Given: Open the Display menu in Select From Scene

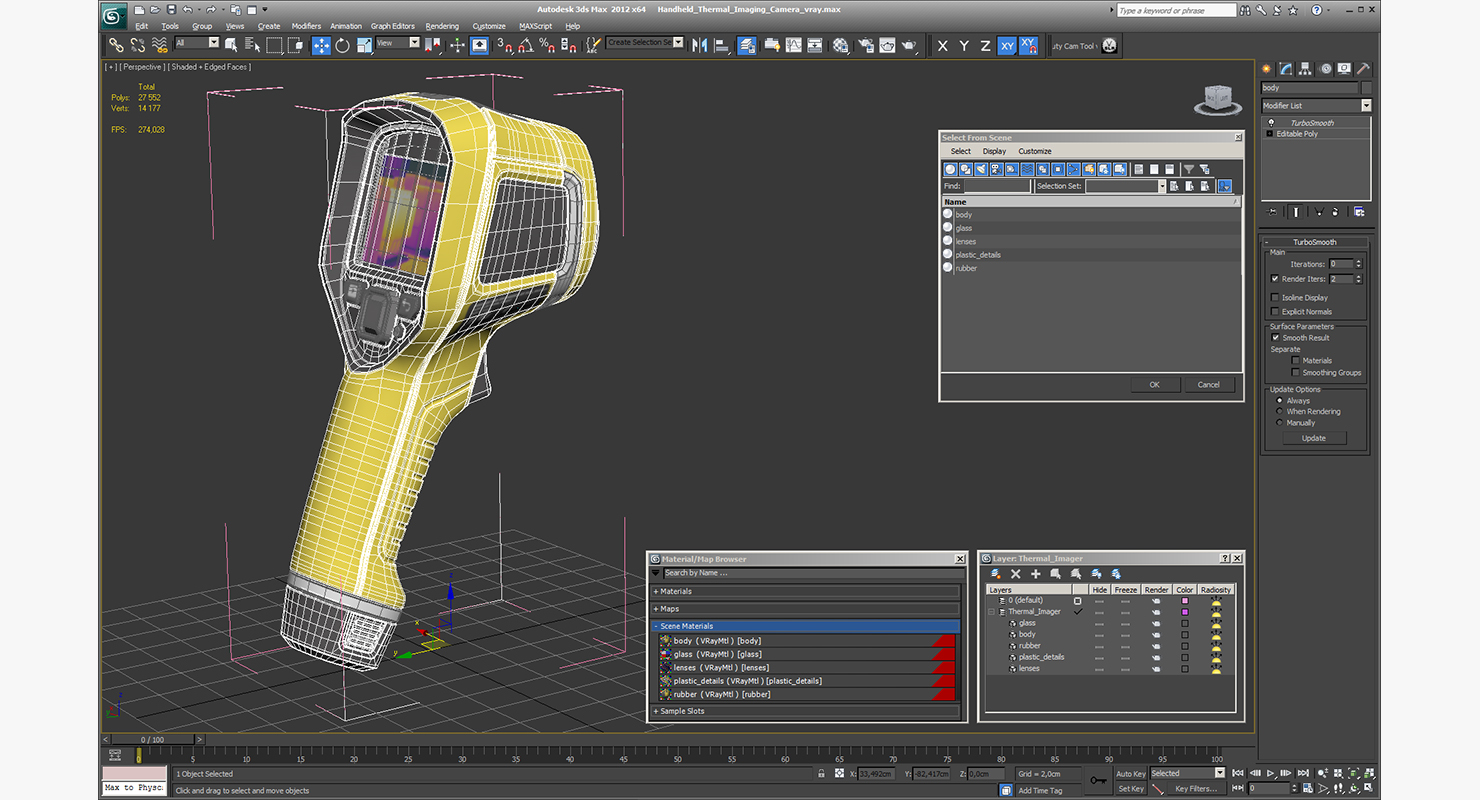Looking at the screenshot, I should pos(994,151).
